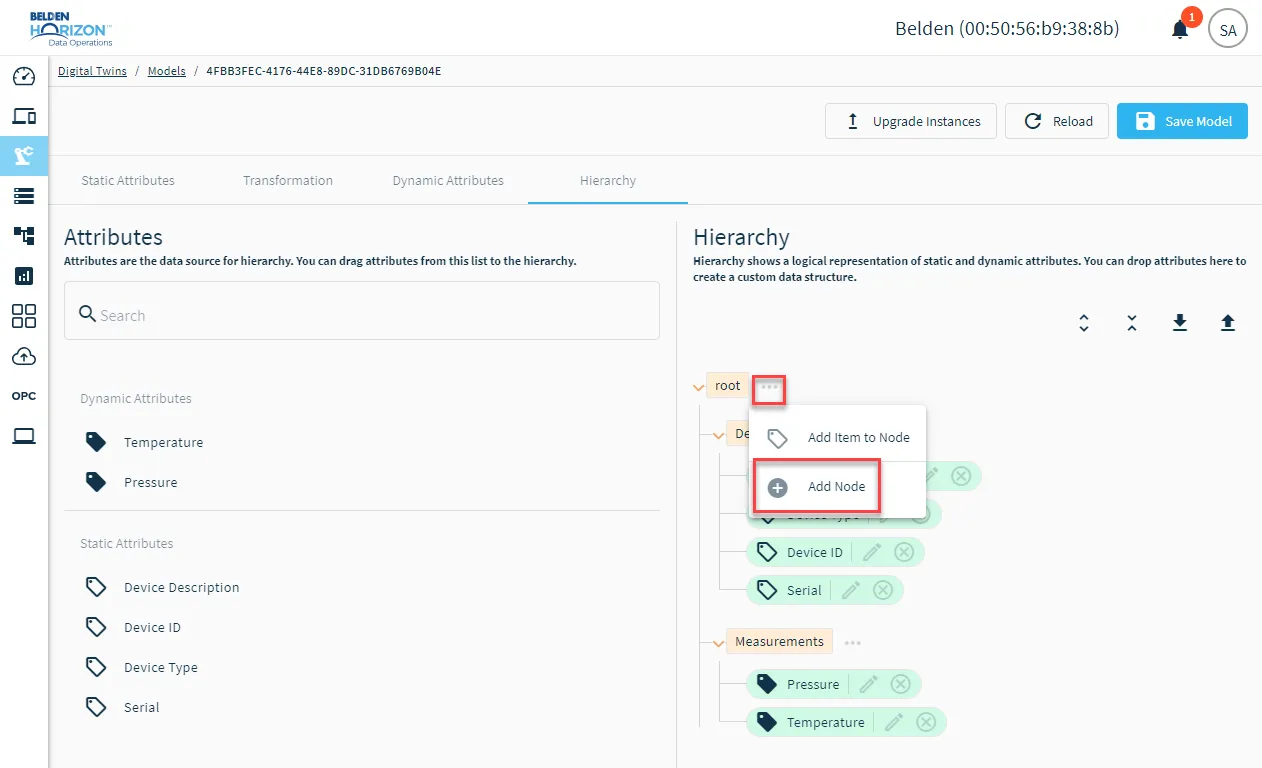Download the hierarchy icon
This screenshot has height=768, width=1262.
tap(1180, 323)
